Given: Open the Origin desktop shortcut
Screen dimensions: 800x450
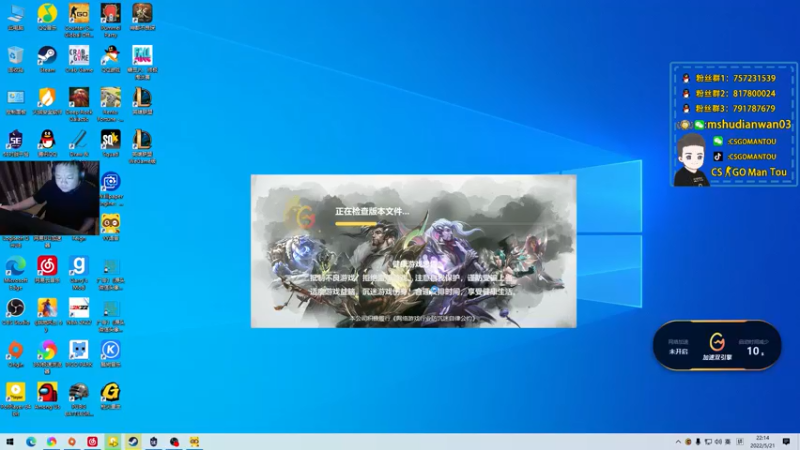Looking at the screenshot, I should pos(16,354).
